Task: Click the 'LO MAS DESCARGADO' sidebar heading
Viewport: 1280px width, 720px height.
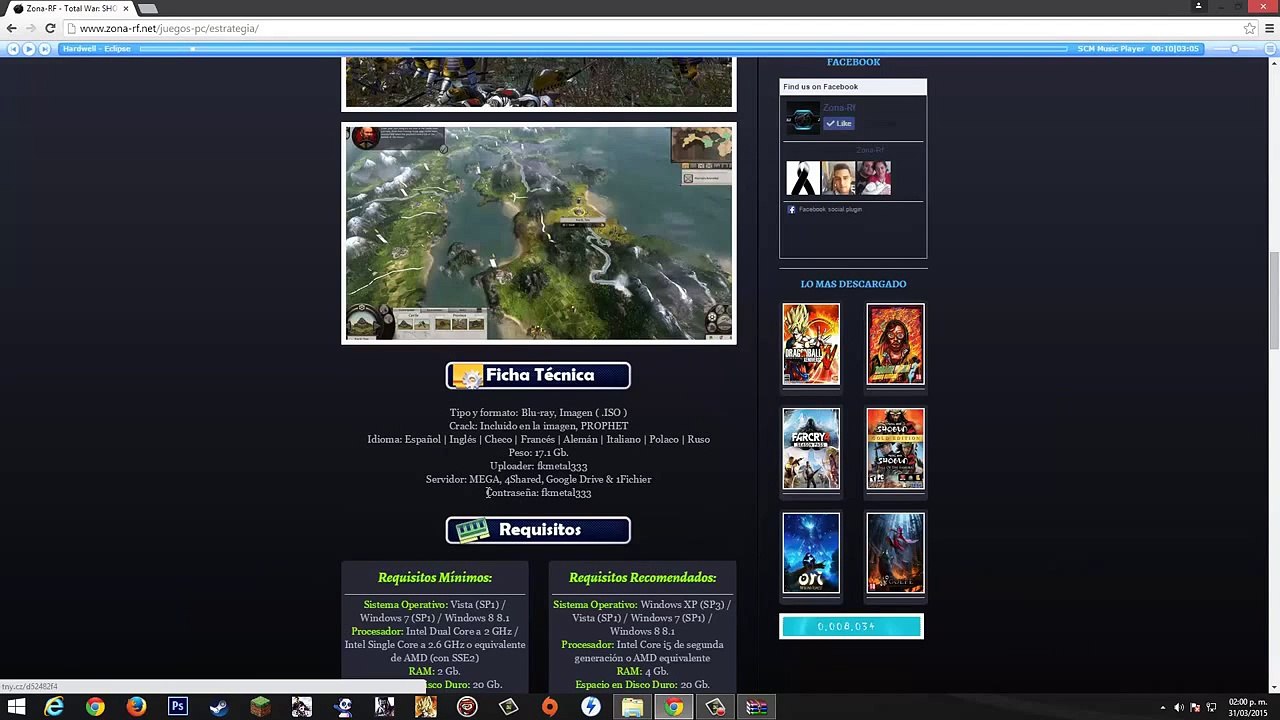Action: [853, 284]
